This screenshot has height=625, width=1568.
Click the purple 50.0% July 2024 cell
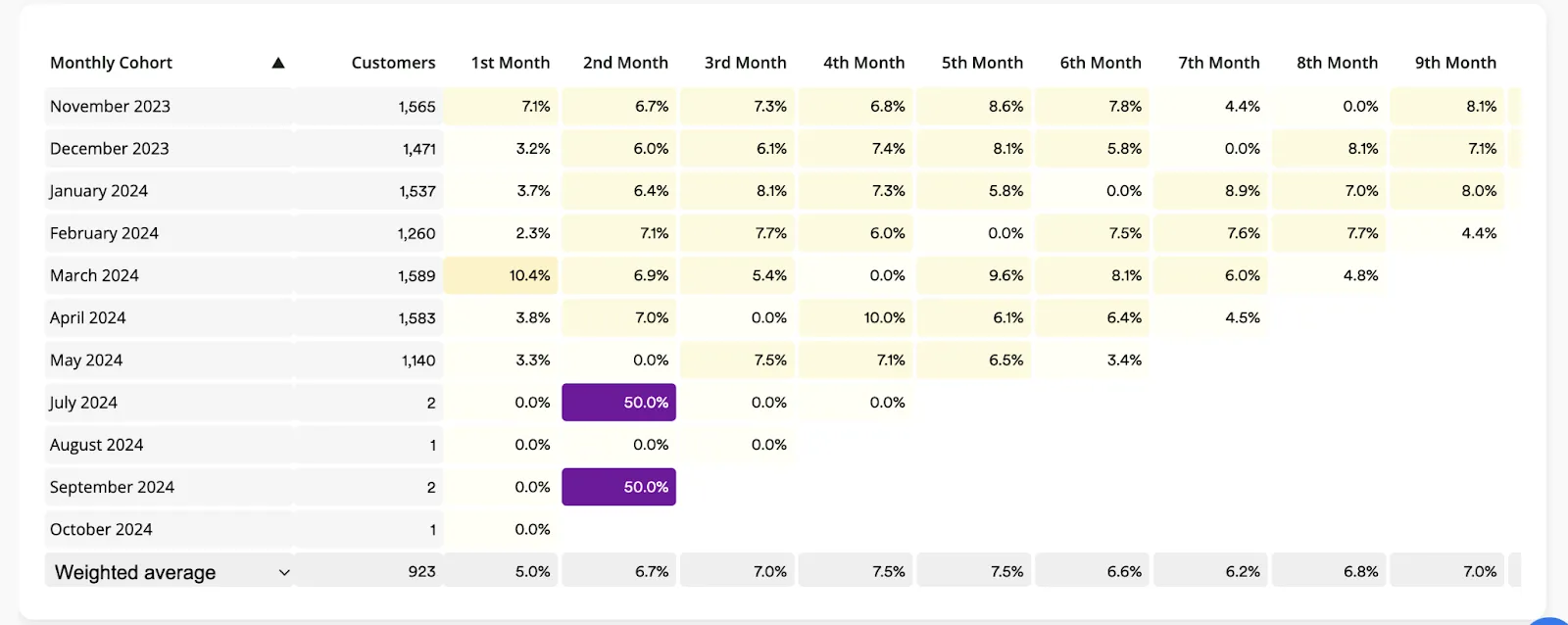coord(619,403)
